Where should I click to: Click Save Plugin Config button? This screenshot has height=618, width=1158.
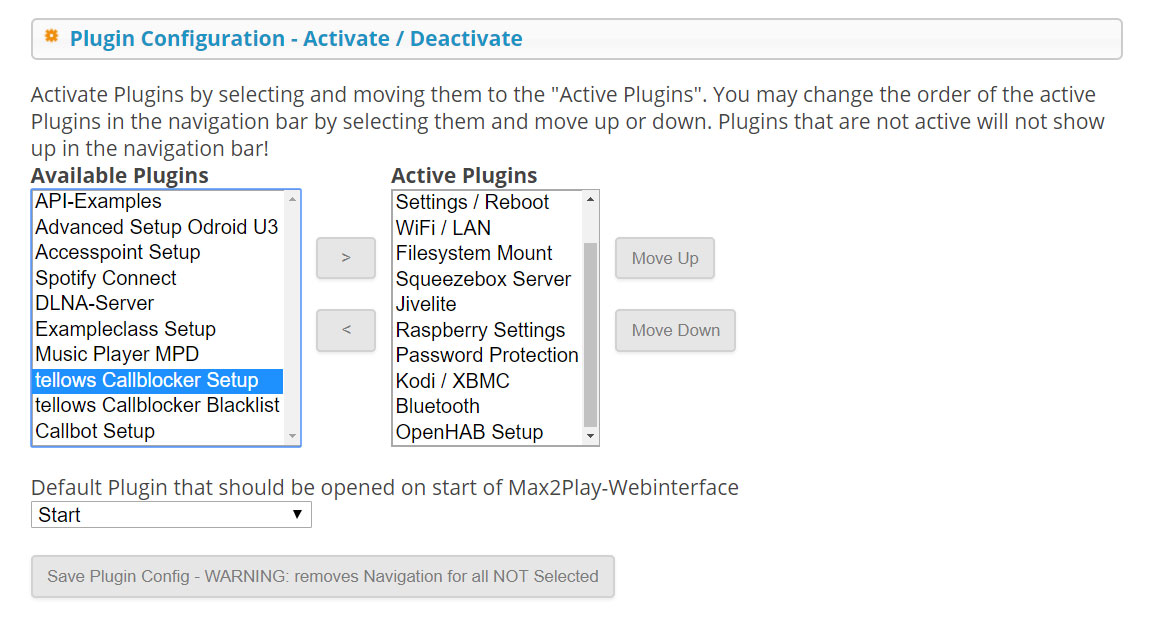pyautogui.click(x=323, y=576)
